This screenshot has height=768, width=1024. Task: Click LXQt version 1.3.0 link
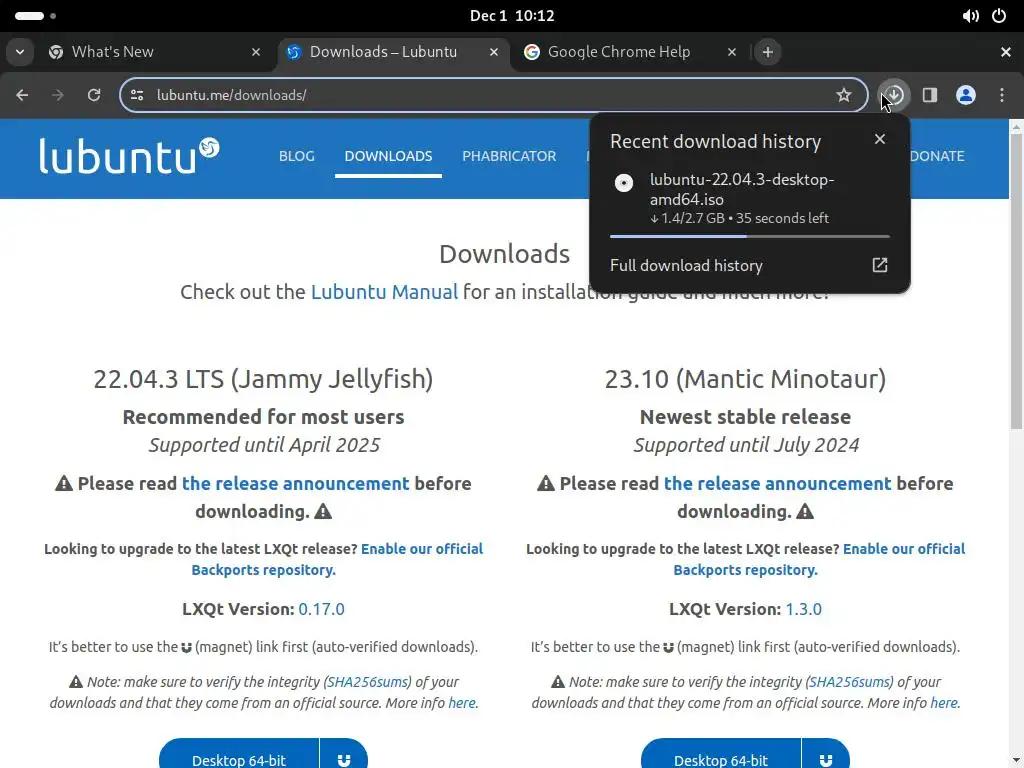[x=803, y=609]
